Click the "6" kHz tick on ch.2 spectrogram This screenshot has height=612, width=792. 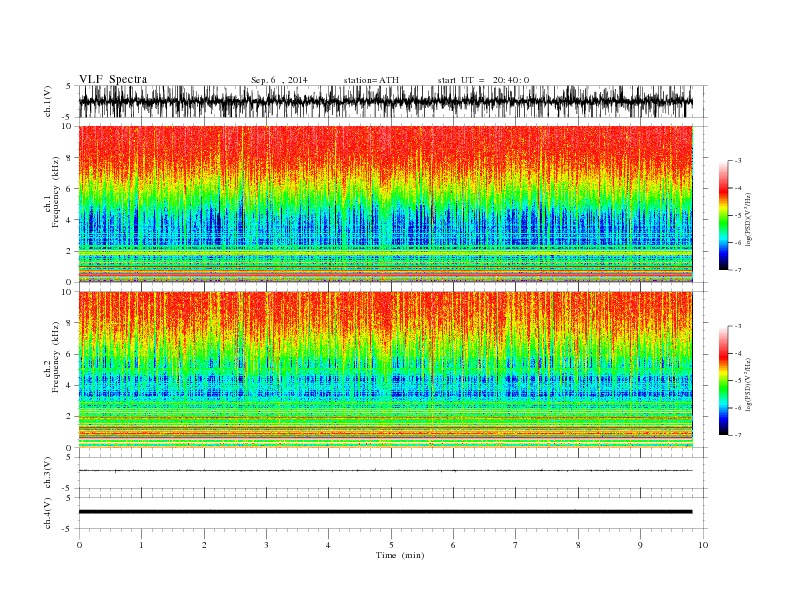click(69, 354)
